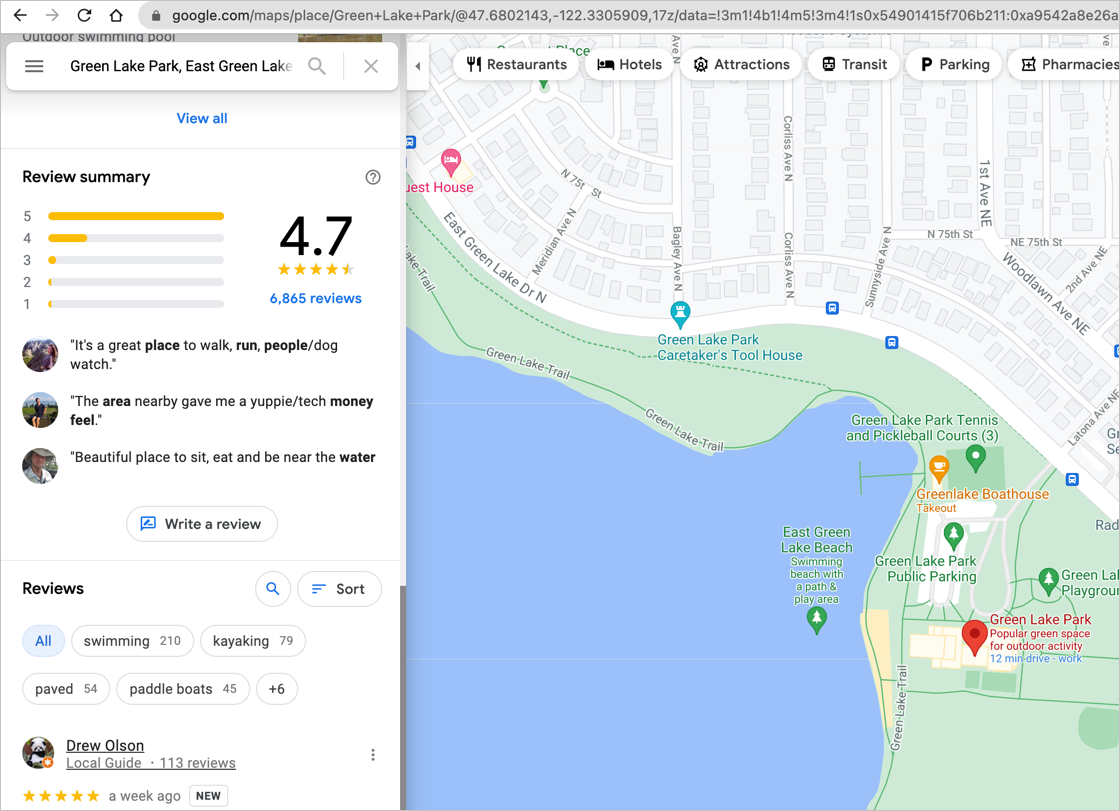Click the pink Guest House hotel pin
This screenshot has width=1120, height=811.
[x=451, y=162]
